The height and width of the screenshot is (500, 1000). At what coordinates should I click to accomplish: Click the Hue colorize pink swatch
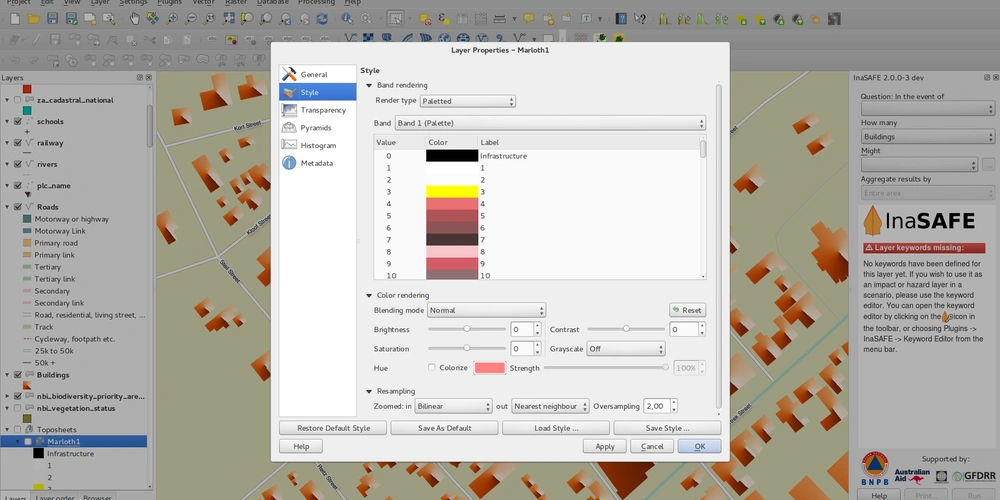point(489,368)
